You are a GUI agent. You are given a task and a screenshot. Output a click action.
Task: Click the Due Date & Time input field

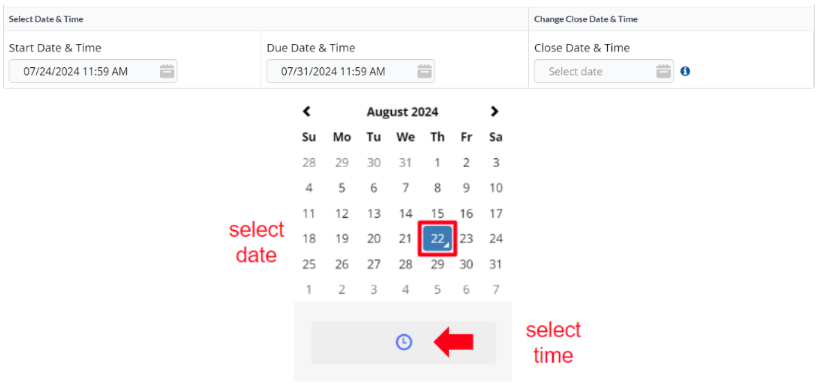tap(351, 71)
